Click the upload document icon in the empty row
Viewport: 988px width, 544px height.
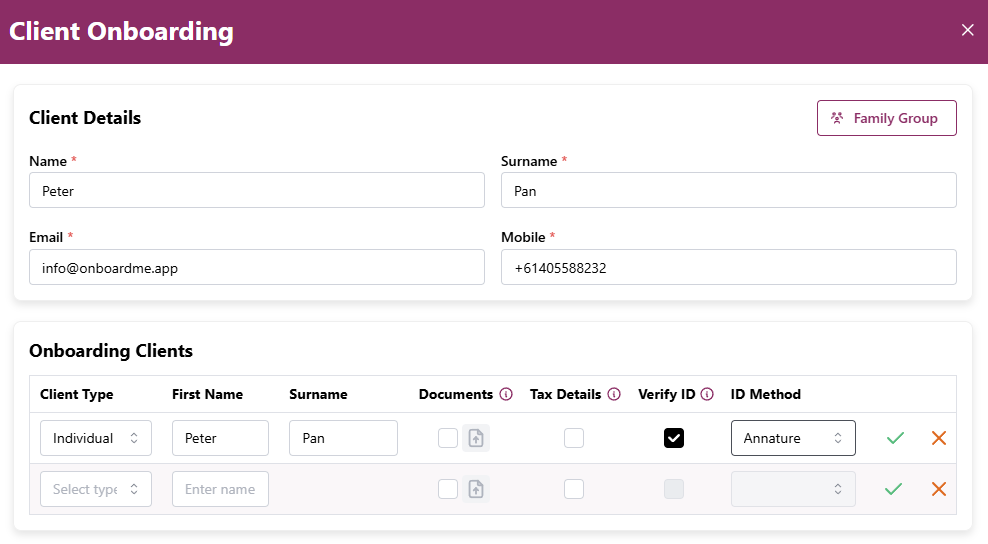(x=476, y=489)
